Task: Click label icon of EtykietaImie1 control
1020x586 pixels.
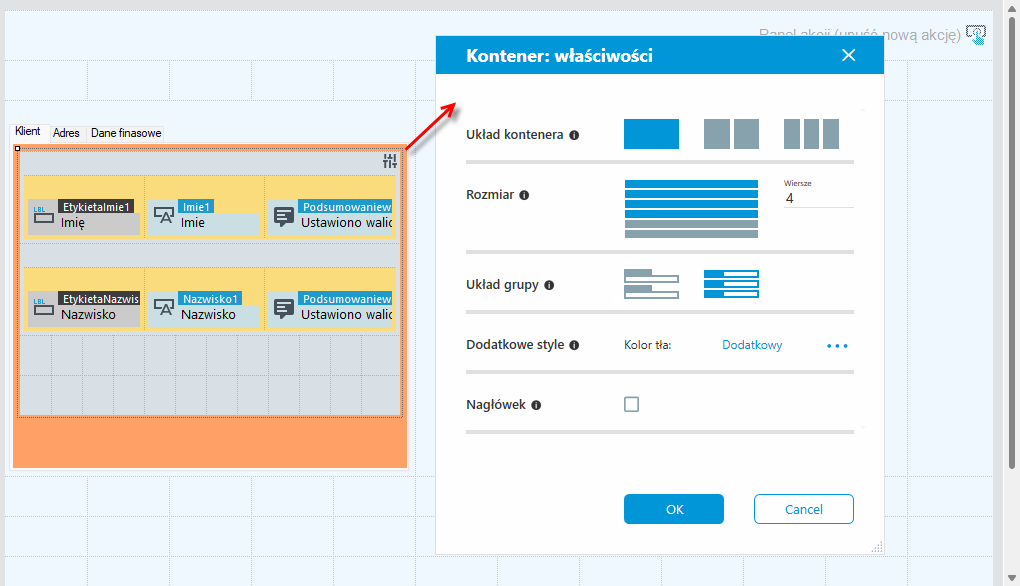Action: [44, 215]
